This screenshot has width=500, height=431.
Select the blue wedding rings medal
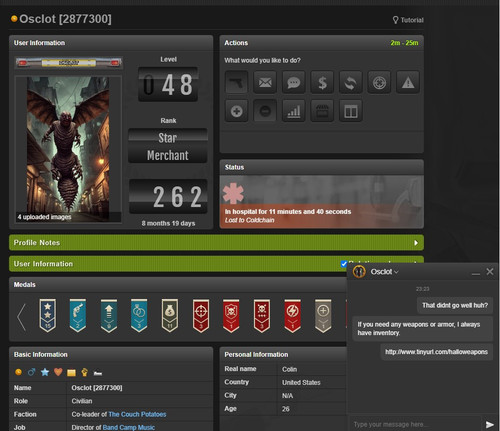pos(139,315)
